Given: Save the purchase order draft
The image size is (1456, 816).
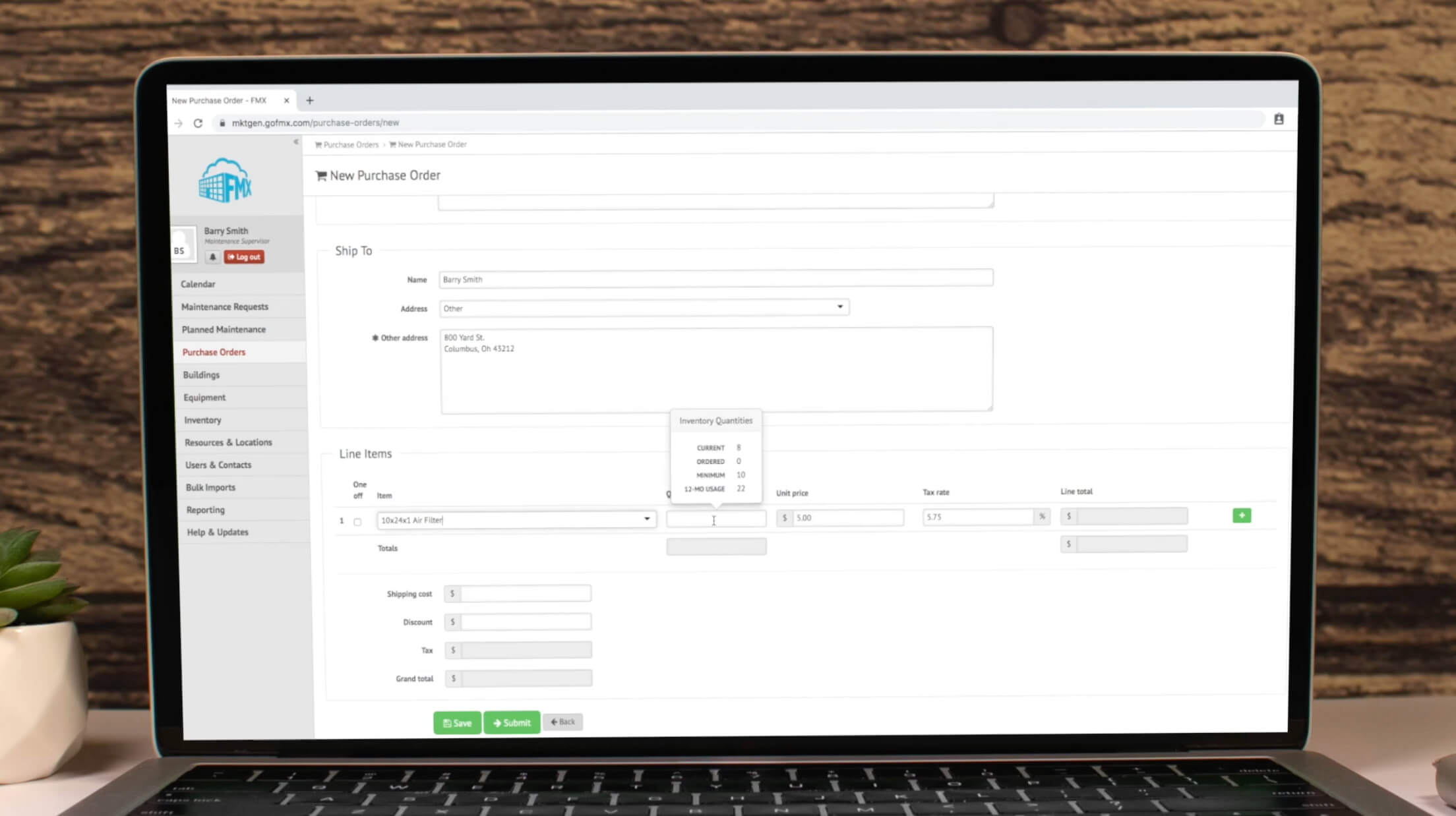Looking at the screenshot, I should [x=457, y=722].
